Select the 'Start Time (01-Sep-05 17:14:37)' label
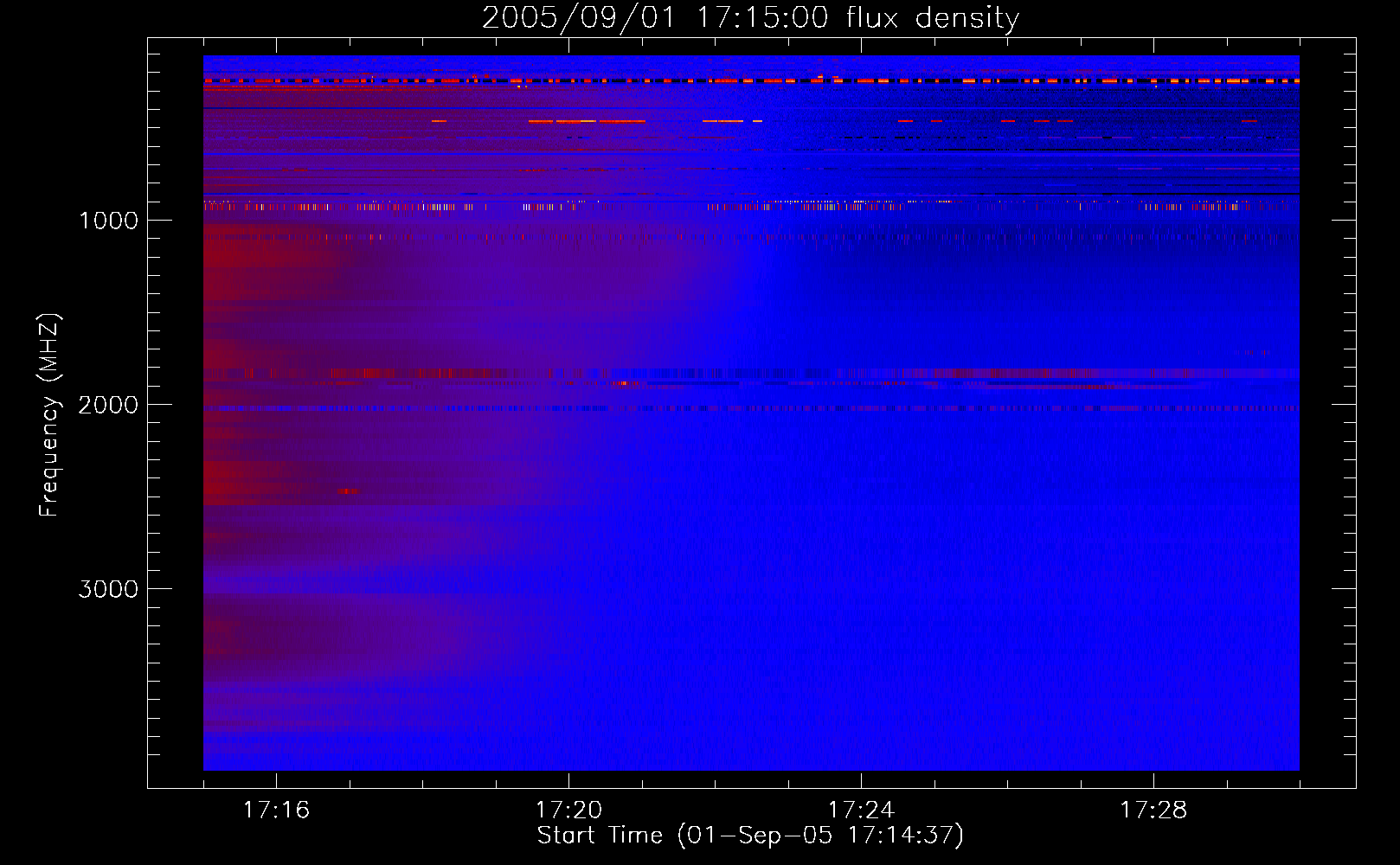The image size is (1400, 865). pos(750,836)
